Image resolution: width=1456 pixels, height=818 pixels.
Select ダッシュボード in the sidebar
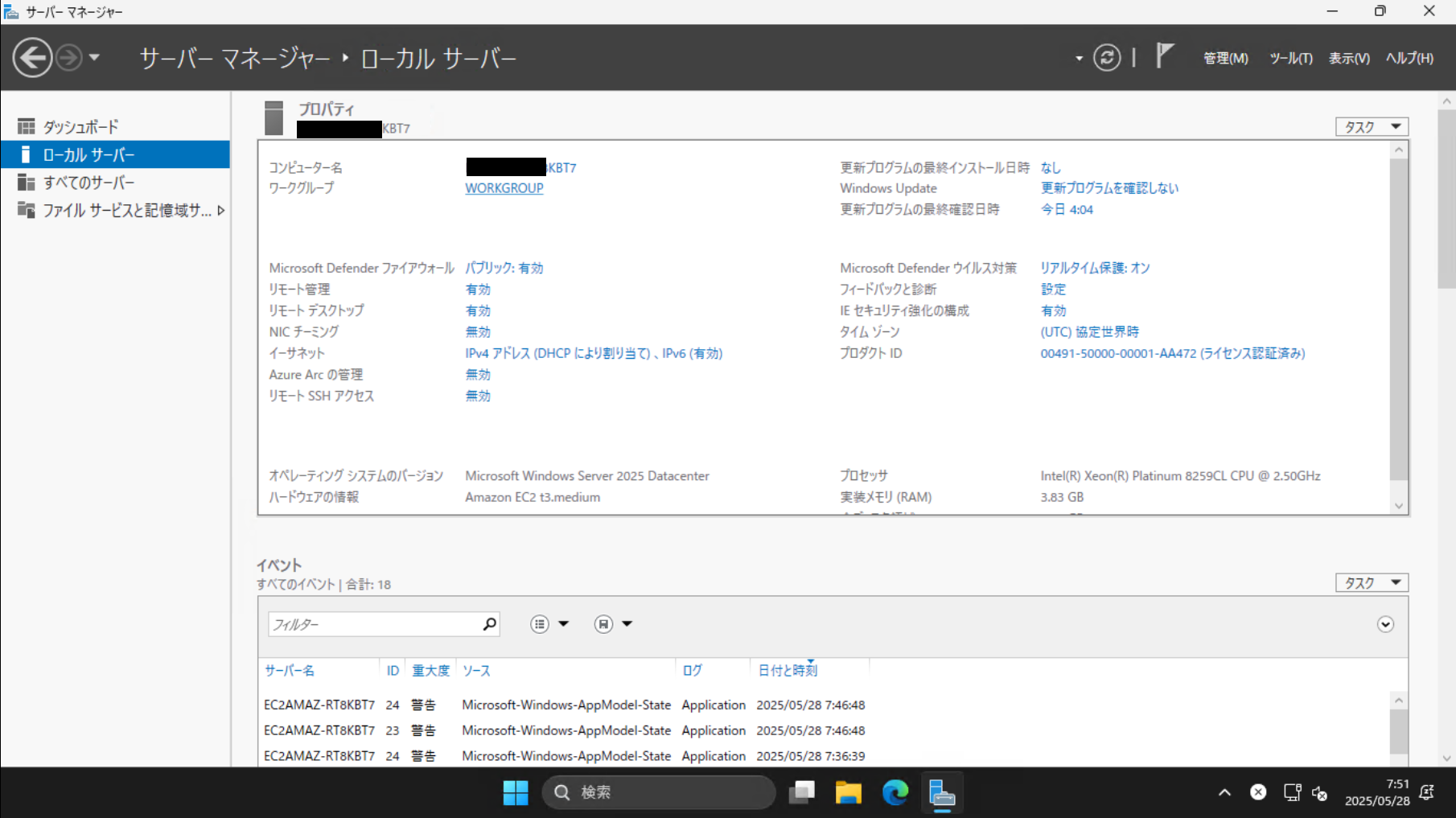115,127
